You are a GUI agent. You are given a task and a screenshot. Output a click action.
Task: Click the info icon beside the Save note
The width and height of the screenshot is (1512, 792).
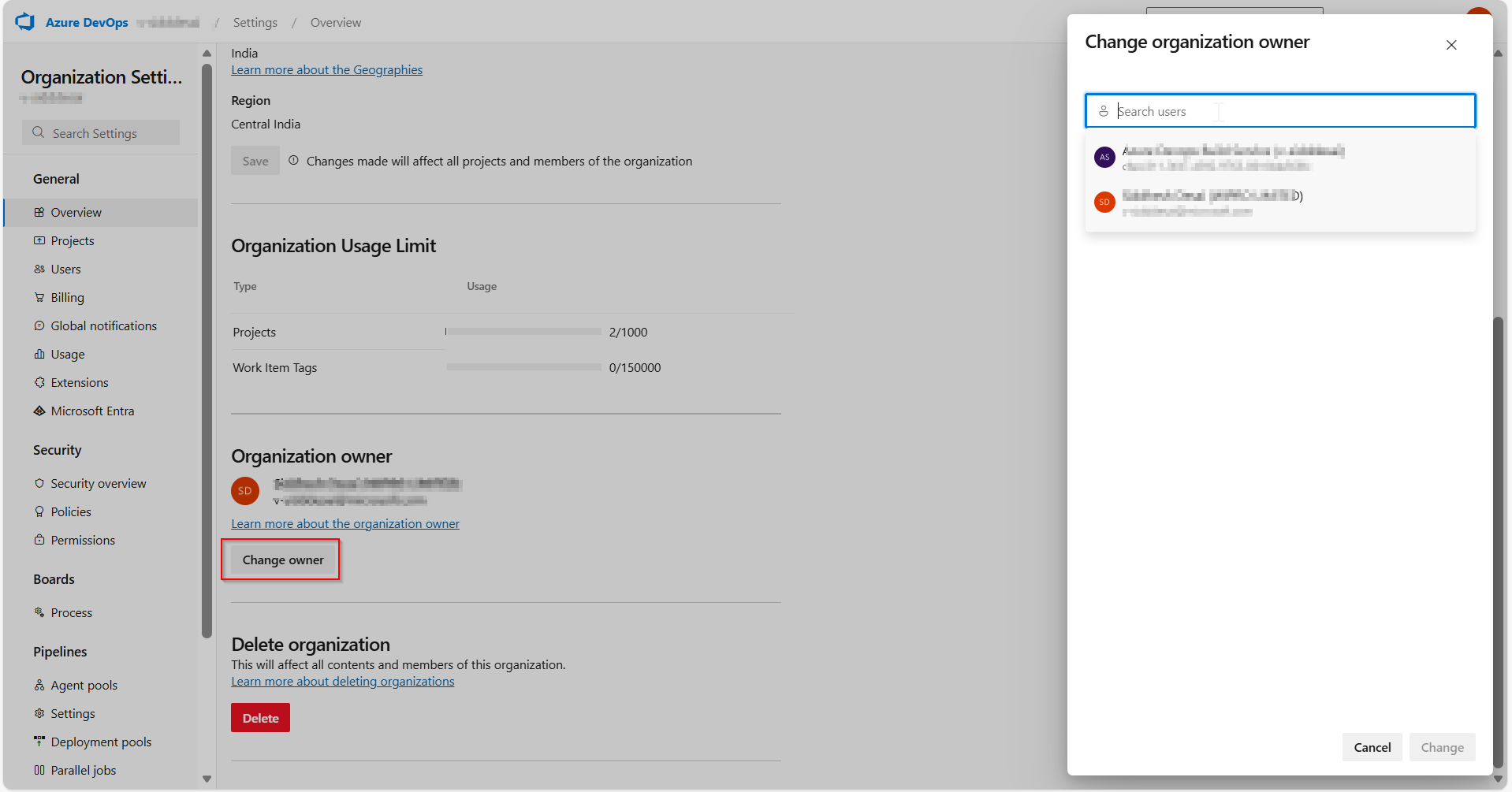click(x=293, y=161)
